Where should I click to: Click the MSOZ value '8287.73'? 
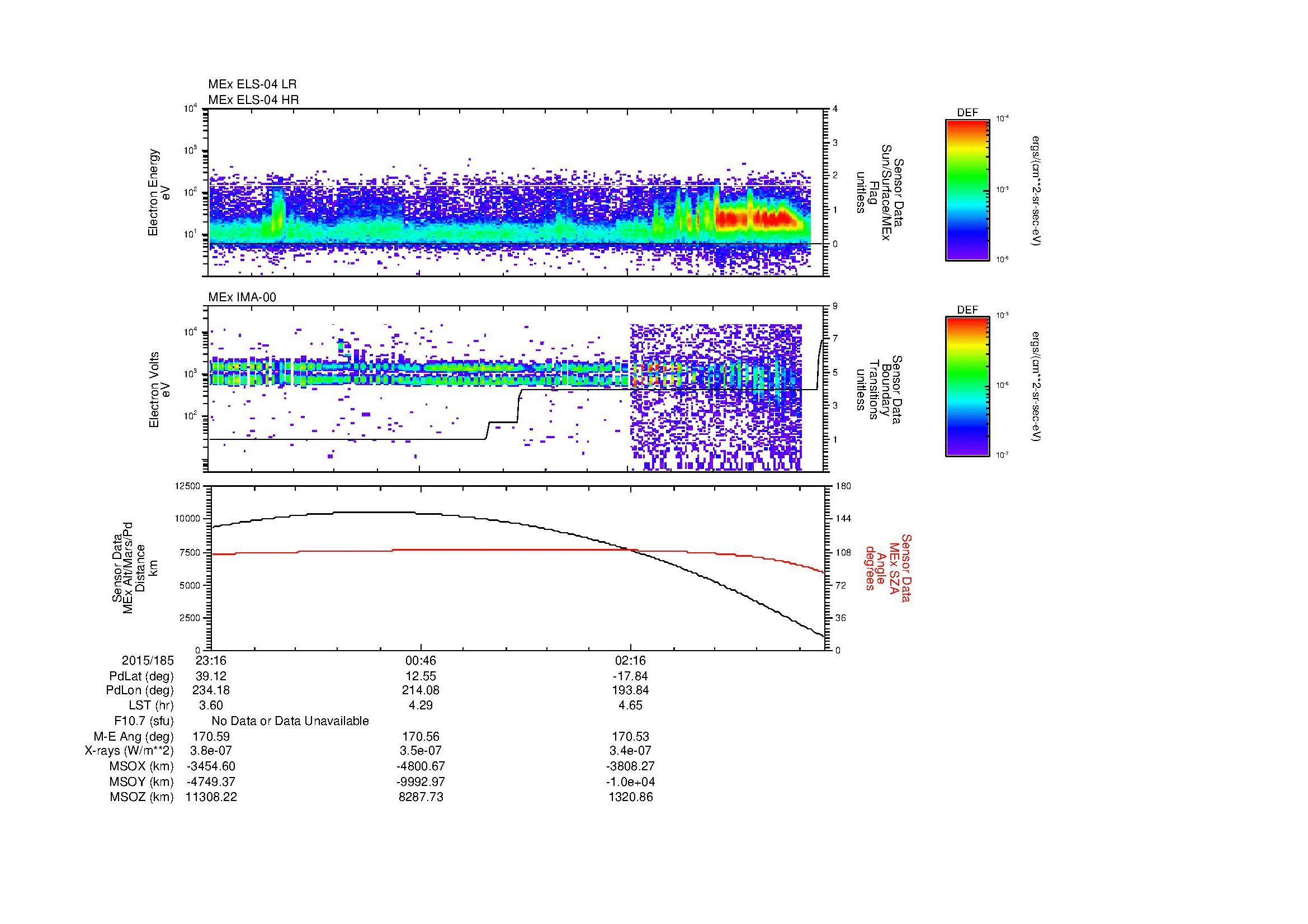pyautogui.click(x=421, y=797)
